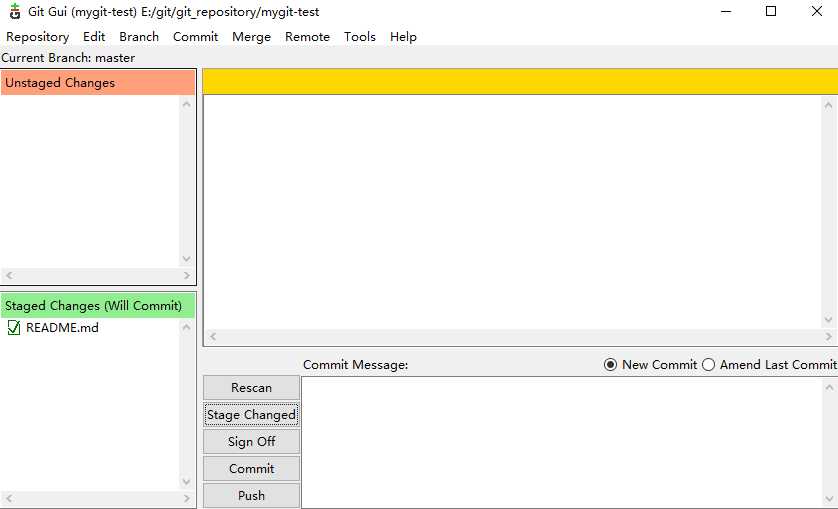Click the Git Gui app icon in title bar
The height and width of the screenshot is (509, 838).
[15, 11]
